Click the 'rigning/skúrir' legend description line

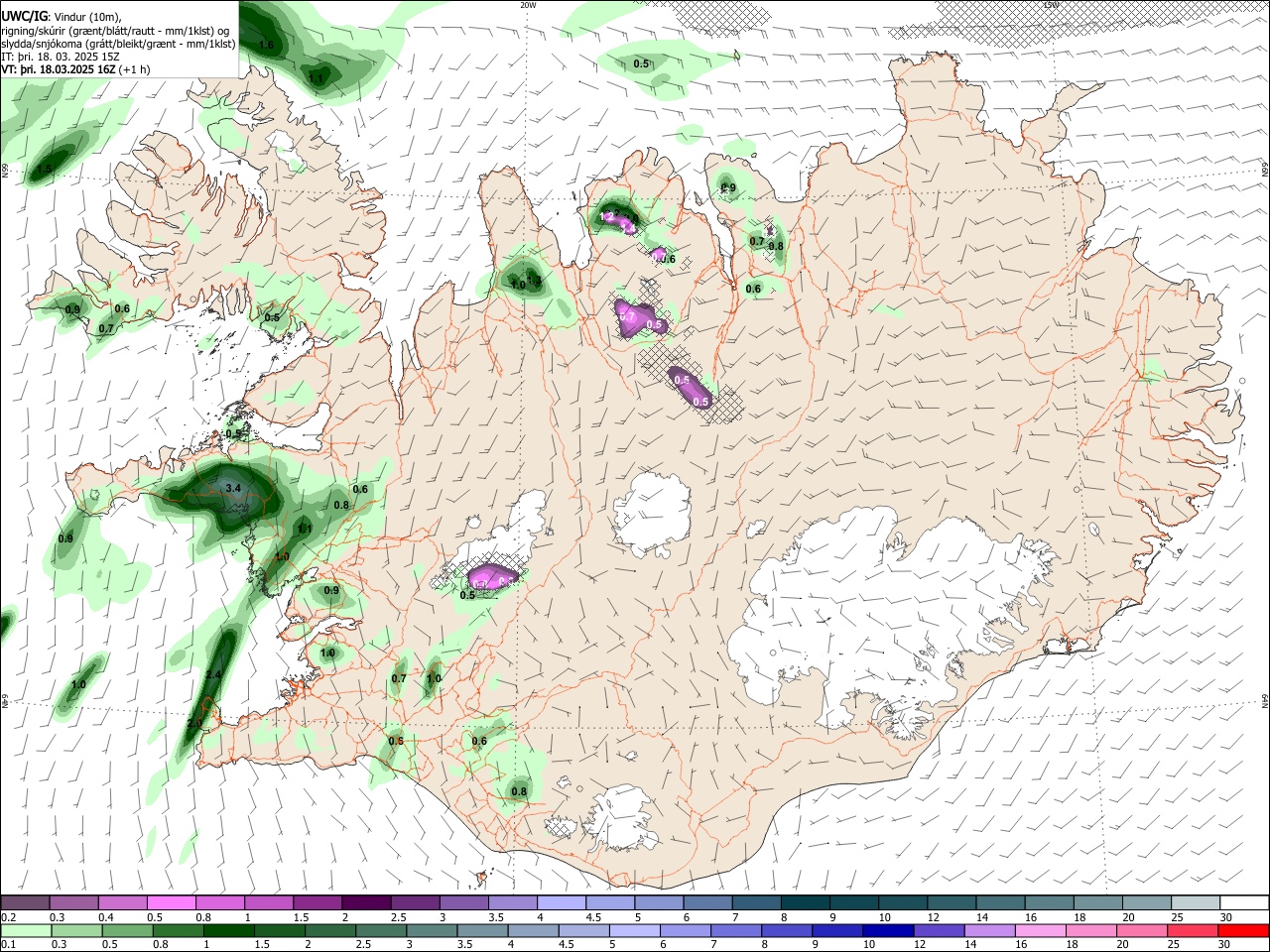[115, 31]
